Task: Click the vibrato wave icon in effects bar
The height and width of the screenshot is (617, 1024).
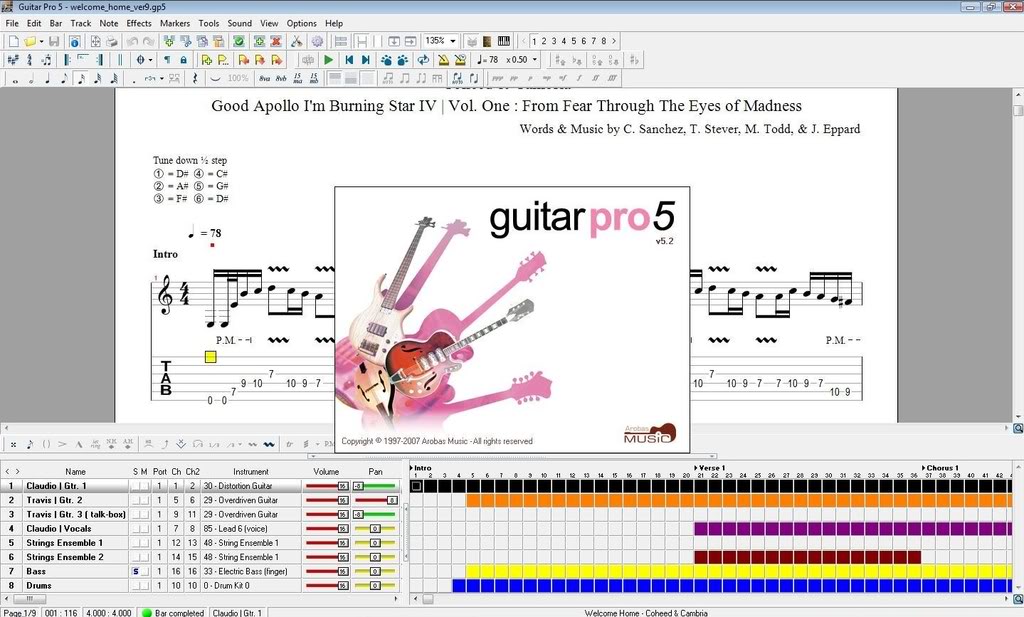Action: [x=267, y=443]
